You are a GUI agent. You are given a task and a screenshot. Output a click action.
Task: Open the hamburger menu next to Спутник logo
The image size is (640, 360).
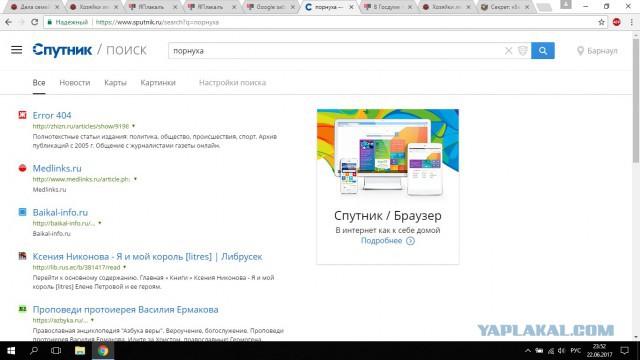(16, 50)
